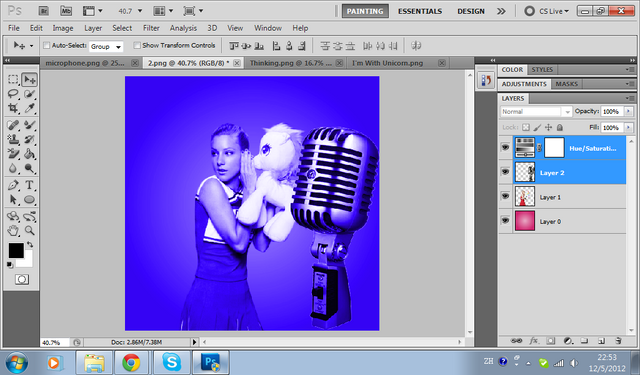Select the Move tool in toolbox
Viewport: 640px width, 375px height.
29,80
